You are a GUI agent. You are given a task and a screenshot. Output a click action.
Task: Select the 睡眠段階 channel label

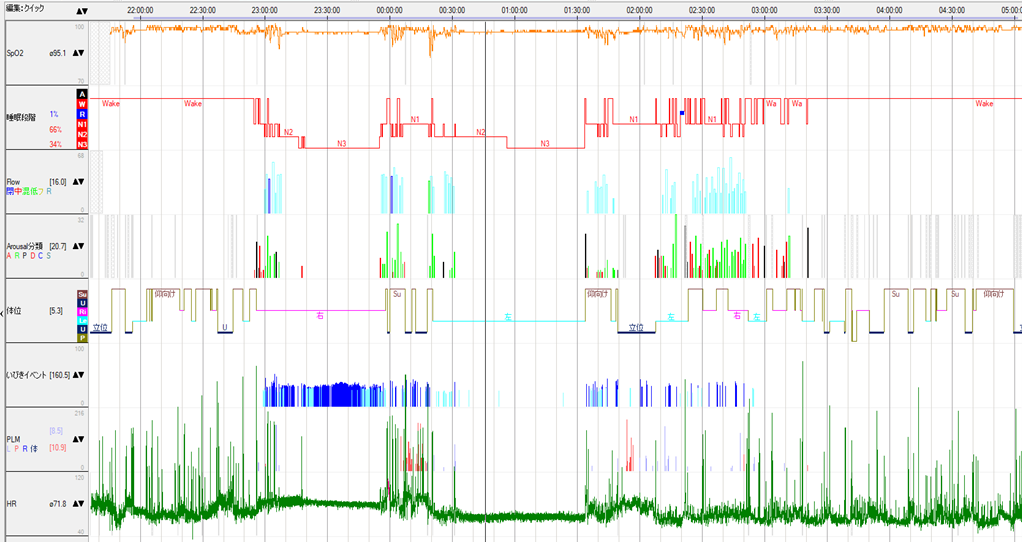pos(22,117)
